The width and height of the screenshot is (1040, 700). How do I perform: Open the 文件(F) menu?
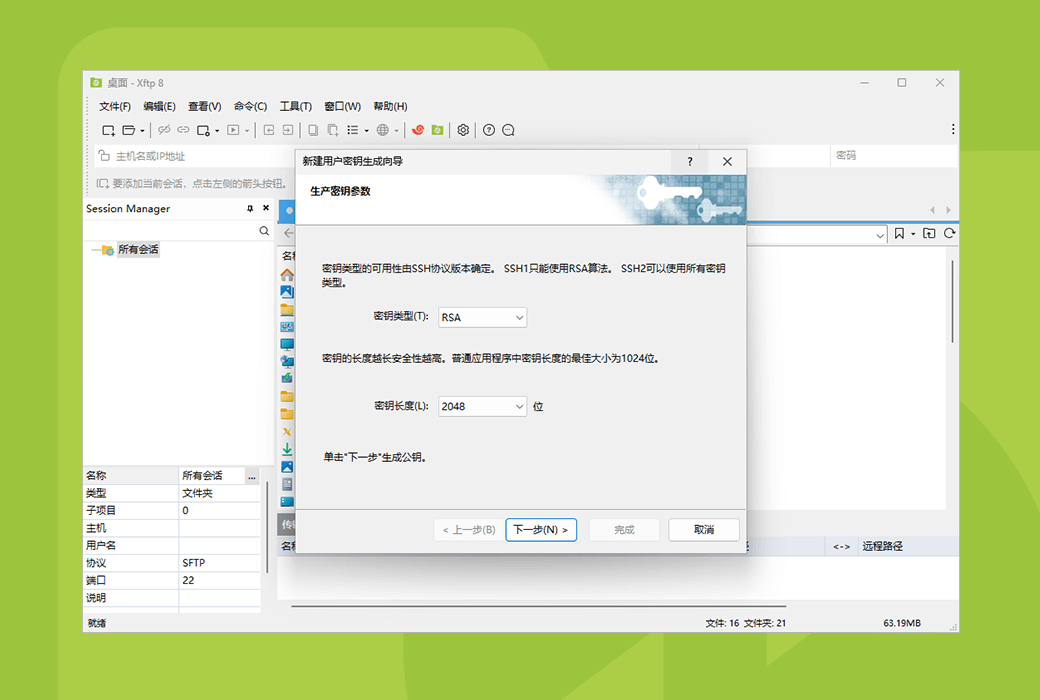pyautogui.click(x=115, y=106)
